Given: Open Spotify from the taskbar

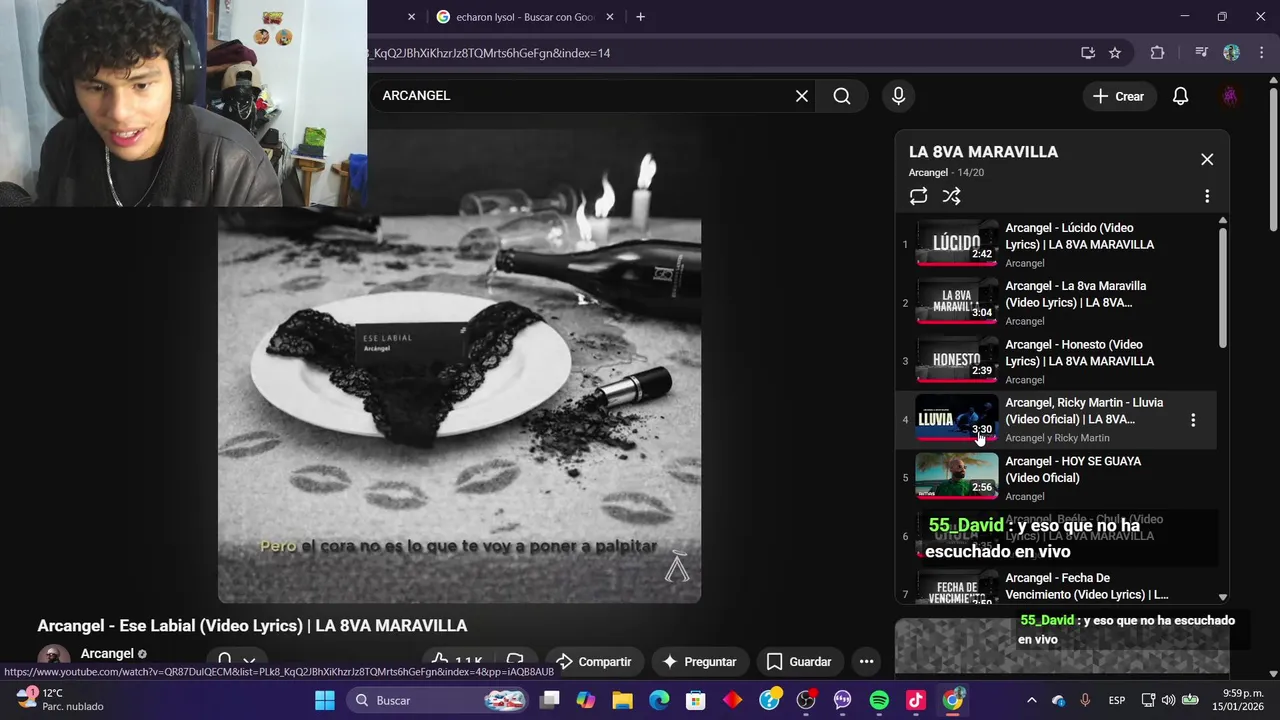Looking at the screenshot, I should coord(879,700).
